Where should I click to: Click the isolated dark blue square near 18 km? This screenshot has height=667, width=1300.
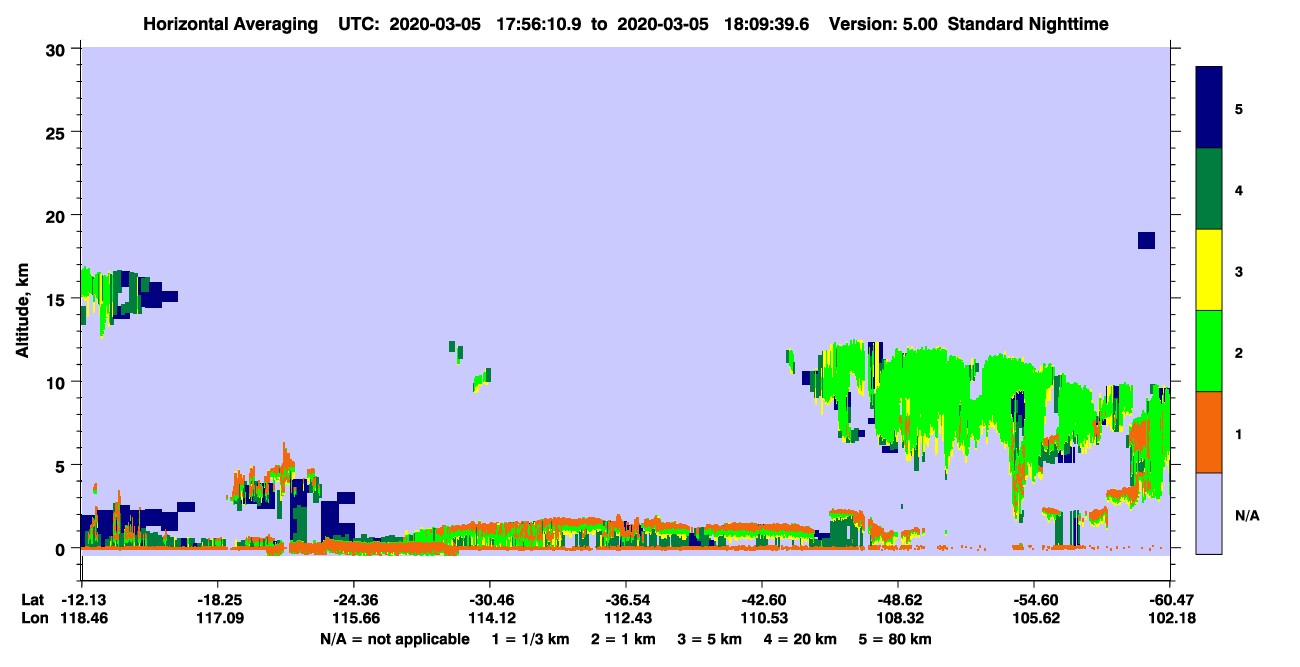(1146, 240)
